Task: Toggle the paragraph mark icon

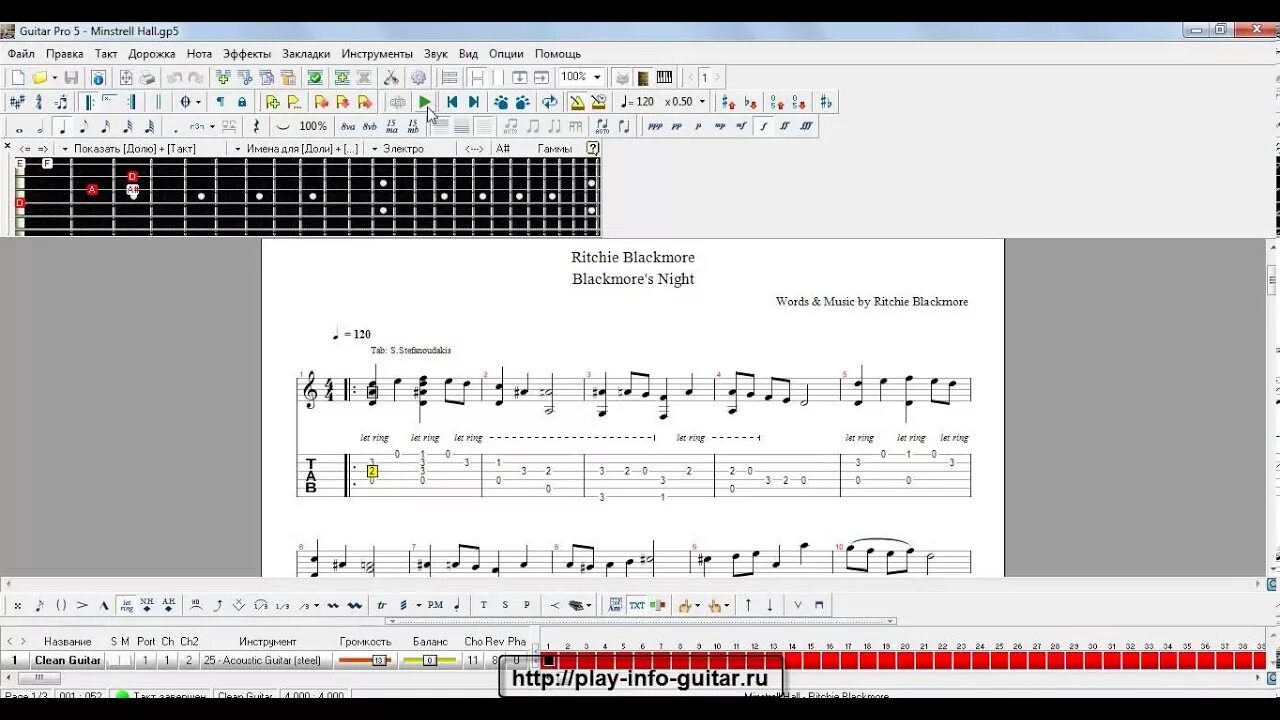Action: click(220, 102)
